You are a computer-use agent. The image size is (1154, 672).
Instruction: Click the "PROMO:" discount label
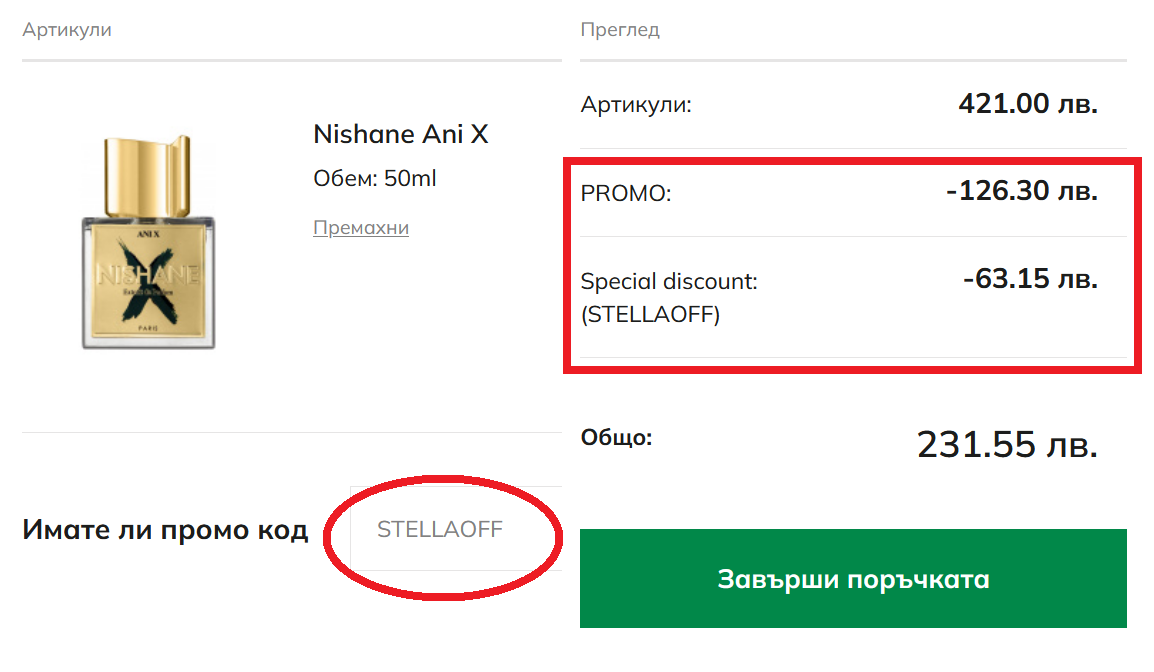(x=626, y=193)
